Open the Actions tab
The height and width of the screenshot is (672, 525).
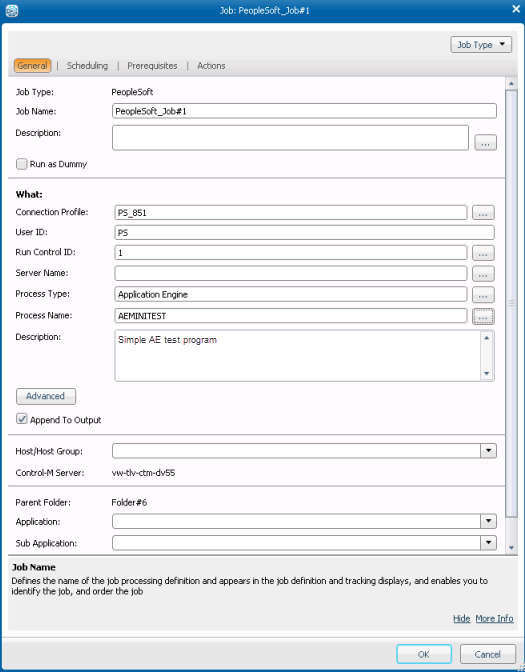[x=211, y=66]
